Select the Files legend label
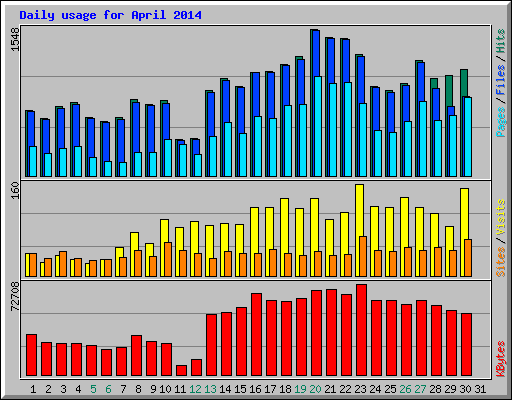 tap(501, 79)
